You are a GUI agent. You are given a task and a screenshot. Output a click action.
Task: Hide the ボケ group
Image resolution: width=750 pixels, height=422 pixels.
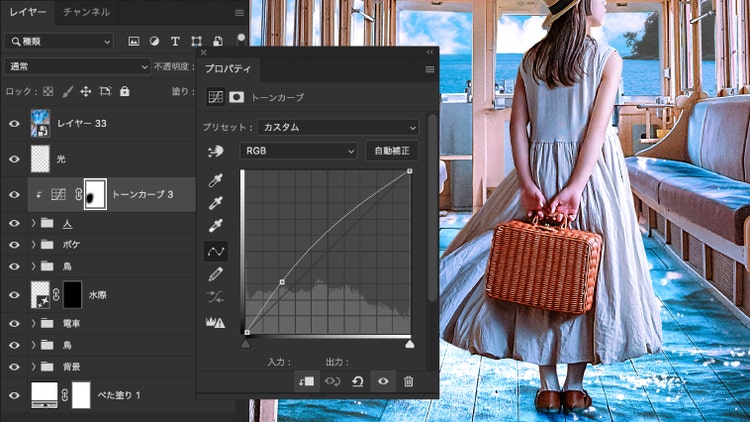coord(14,244)
